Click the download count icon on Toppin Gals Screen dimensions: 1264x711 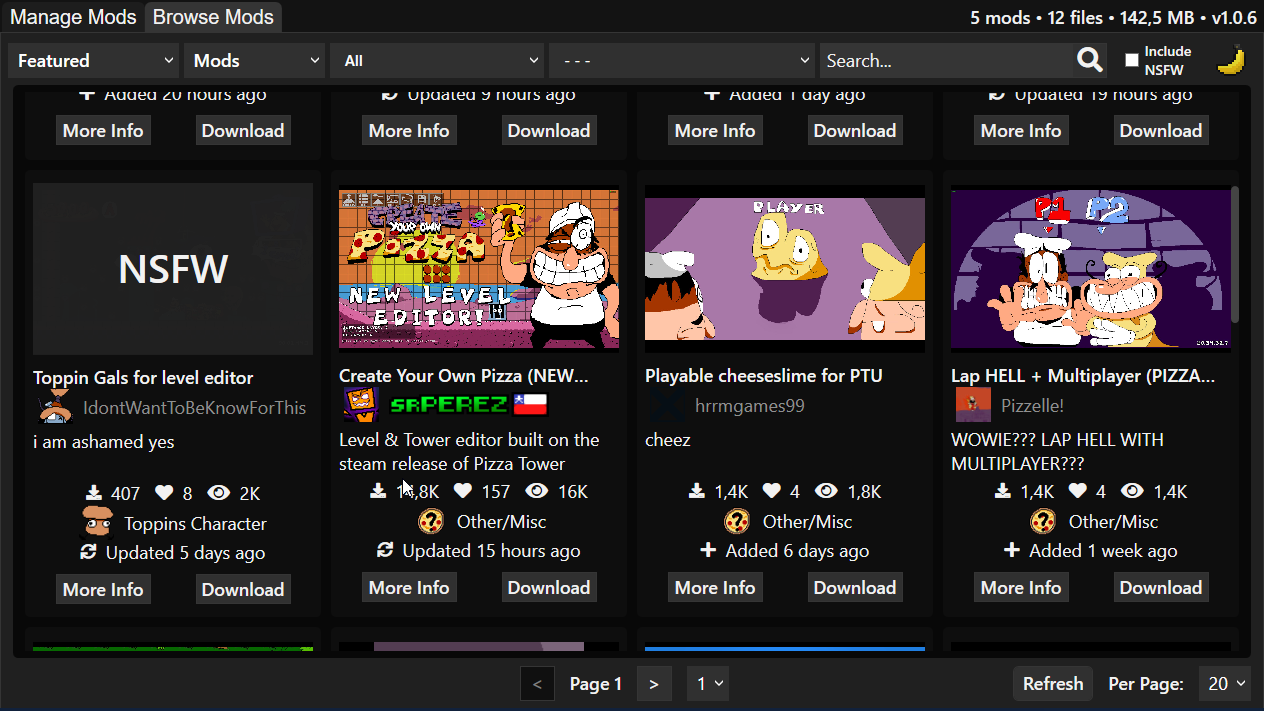95,493
